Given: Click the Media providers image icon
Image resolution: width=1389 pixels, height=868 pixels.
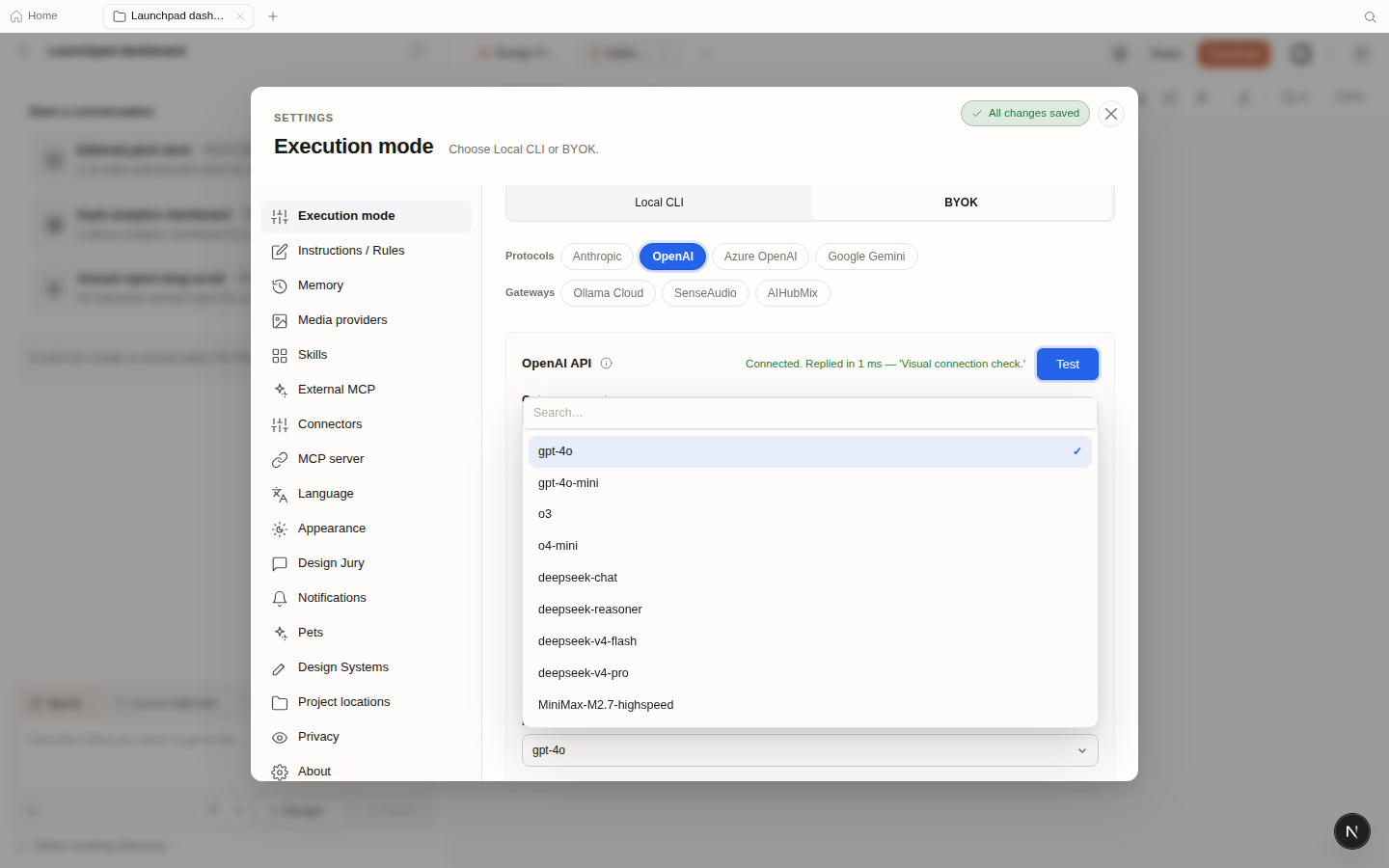Looking at the screenshot, I should click(280, 321).
